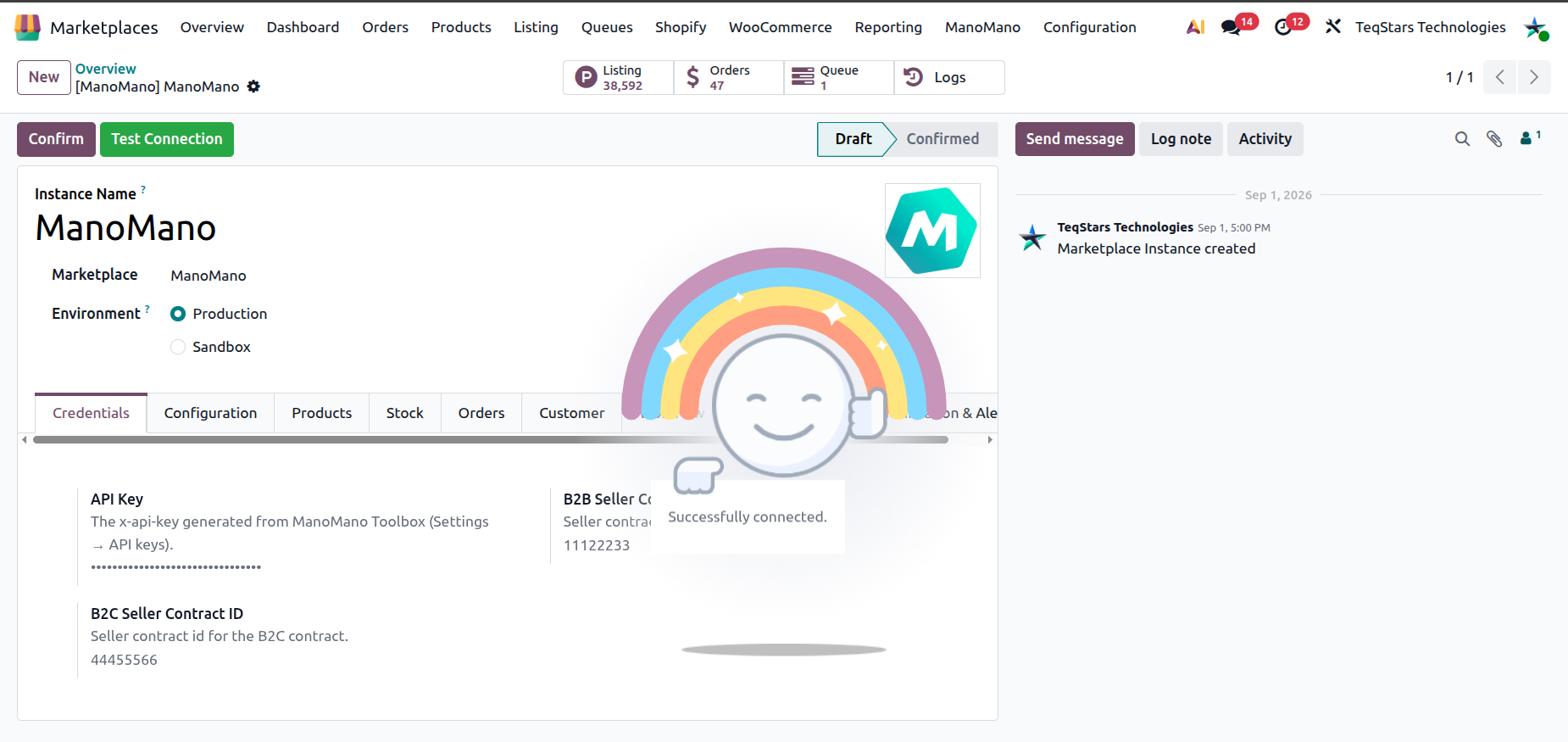The image size is (1568, 742).
Task: Switch to the Credentials tab
Action: point(91,413)
